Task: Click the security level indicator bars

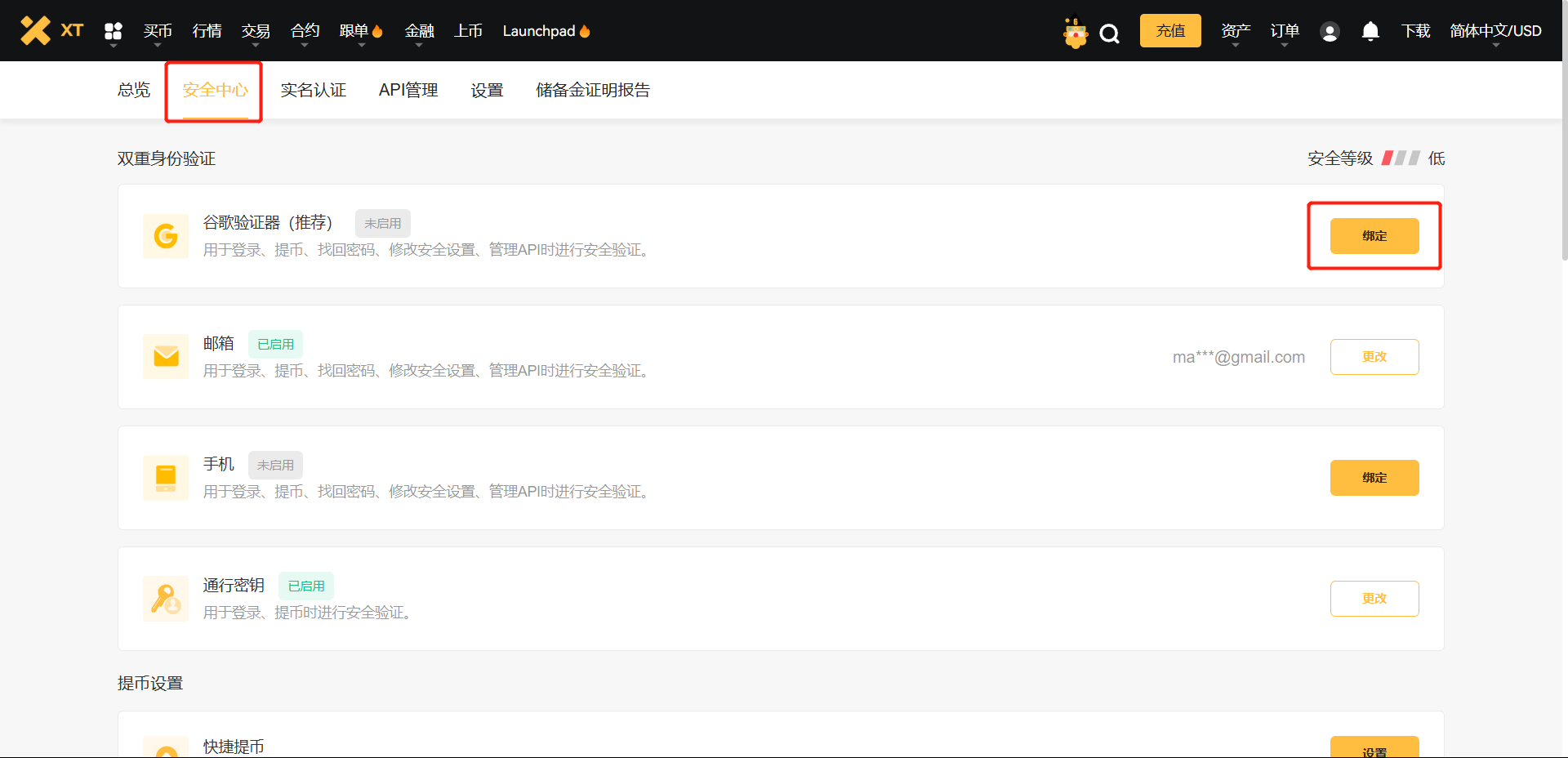Action: coord(1401,158)
